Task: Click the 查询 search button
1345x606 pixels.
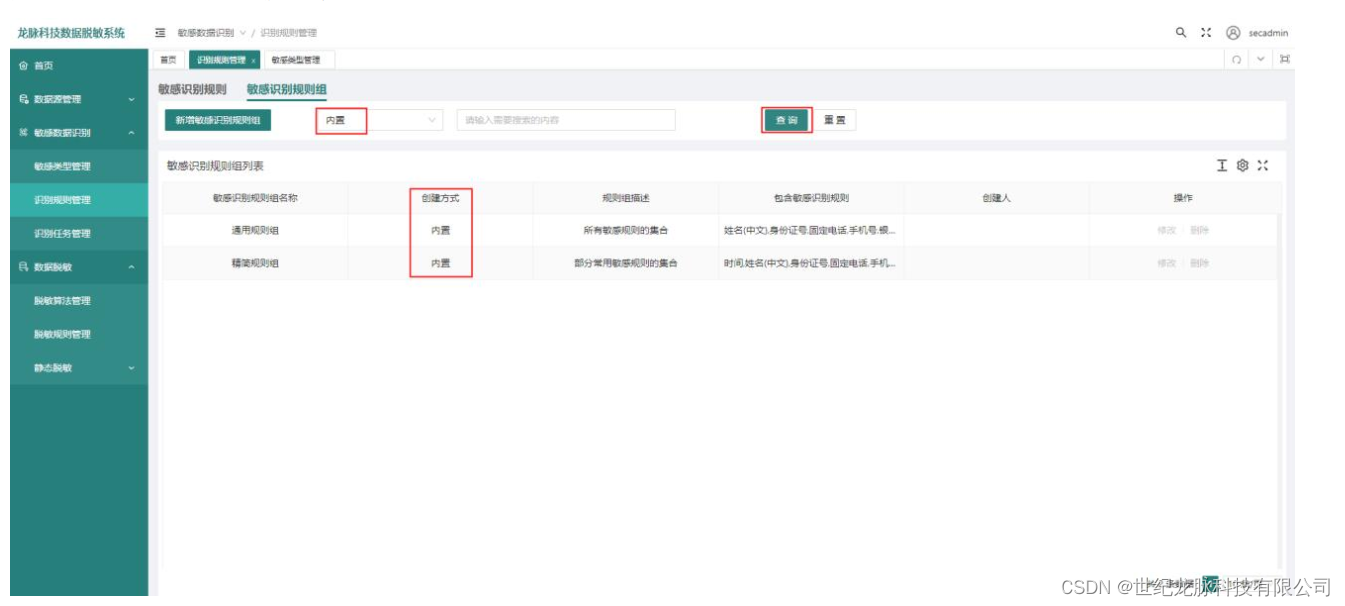Action: pos(784,120)
